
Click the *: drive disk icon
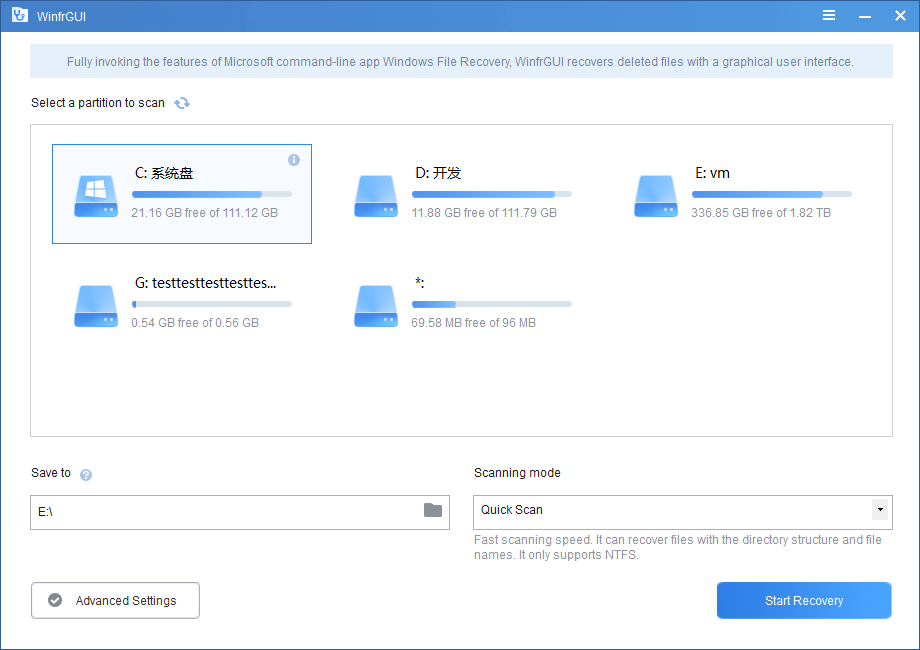point(375,306)
